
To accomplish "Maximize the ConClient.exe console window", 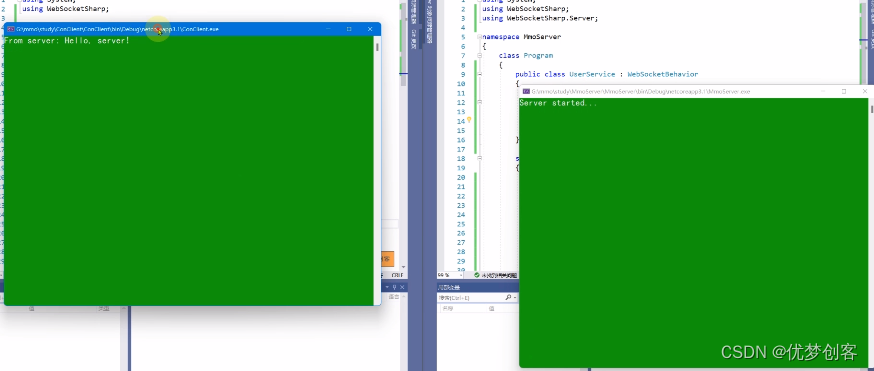I will 349,29.
